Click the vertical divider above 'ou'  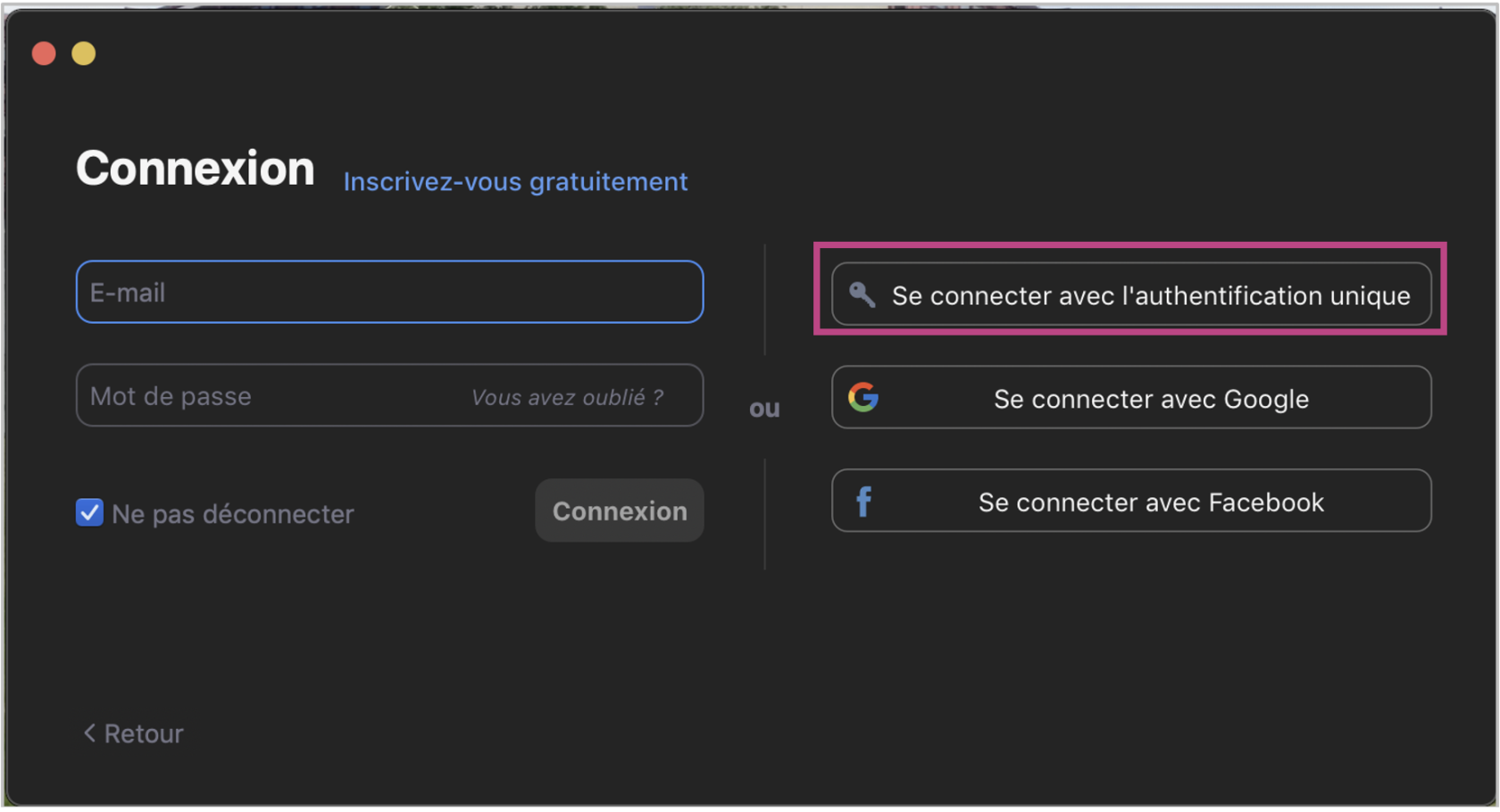tap(765, 299)
